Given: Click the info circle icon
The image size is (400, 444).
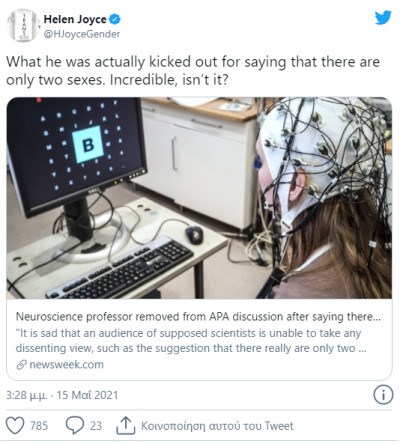Looking at the screenshot, I should point(383,395).
